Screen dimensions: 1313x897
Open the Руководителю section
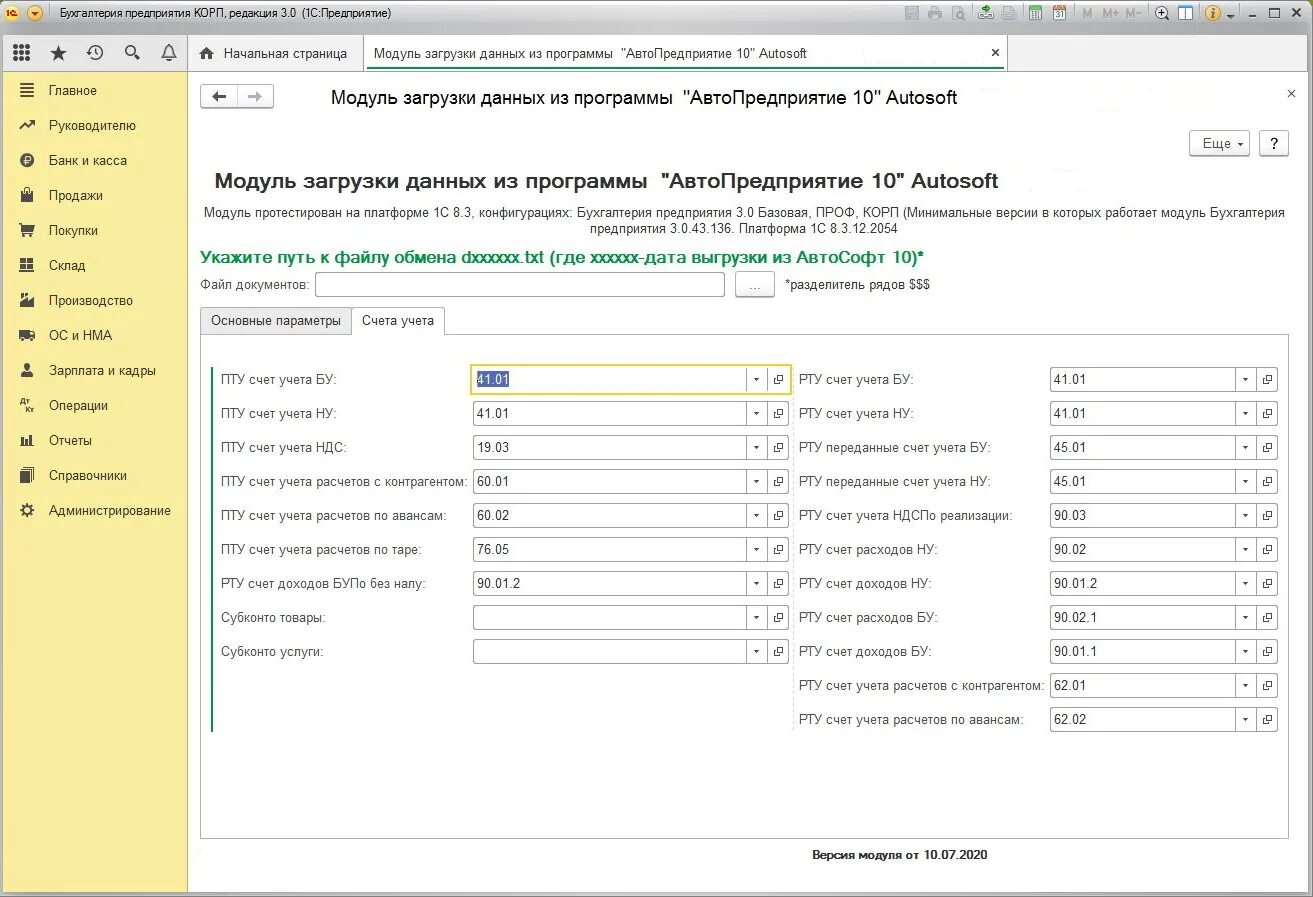point(92,126)
